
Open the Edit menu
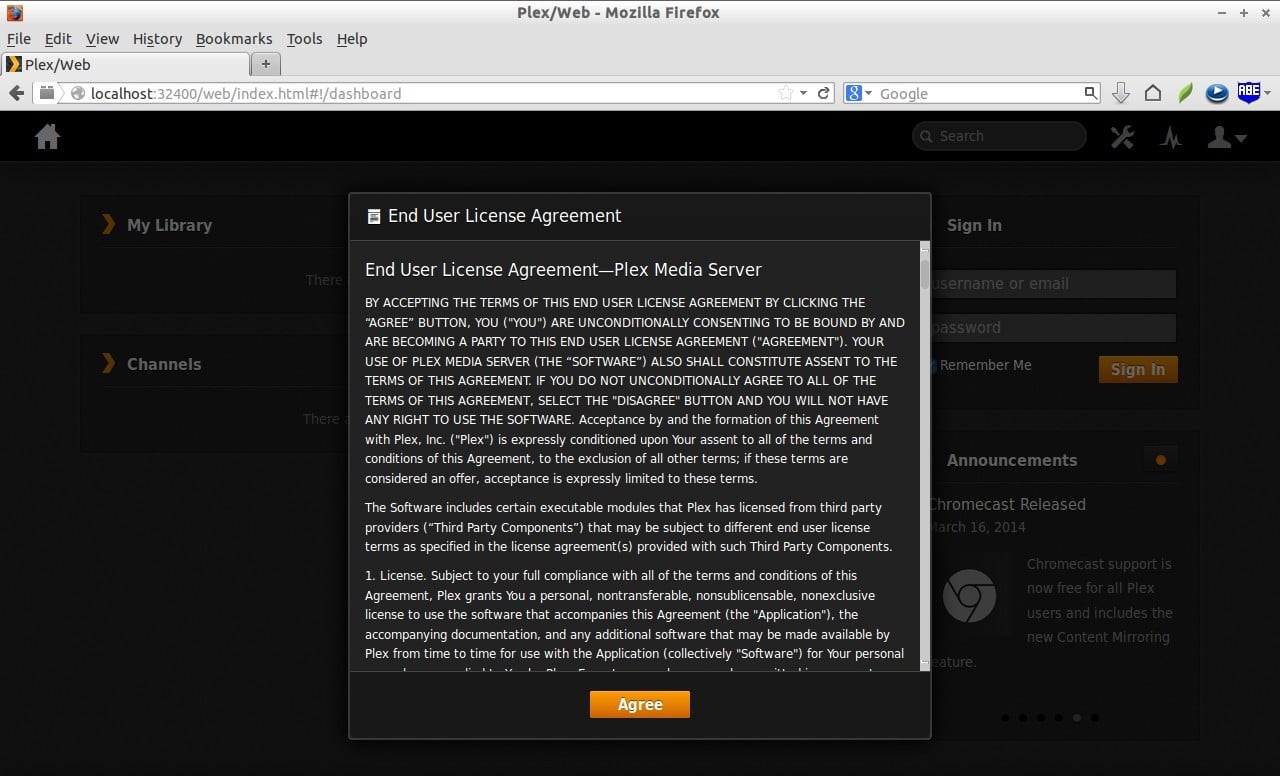click(58, 39)
